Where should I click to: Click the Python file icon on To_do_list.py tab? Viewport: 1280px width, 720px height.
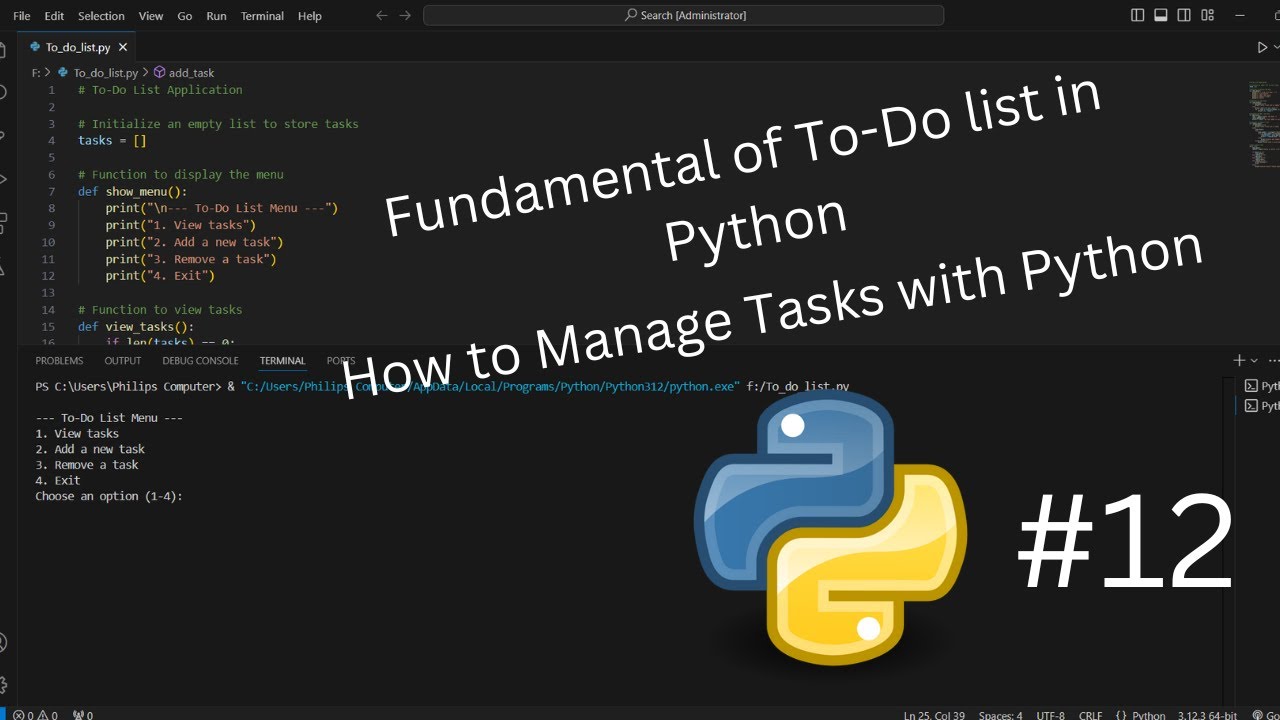point(36,47)
